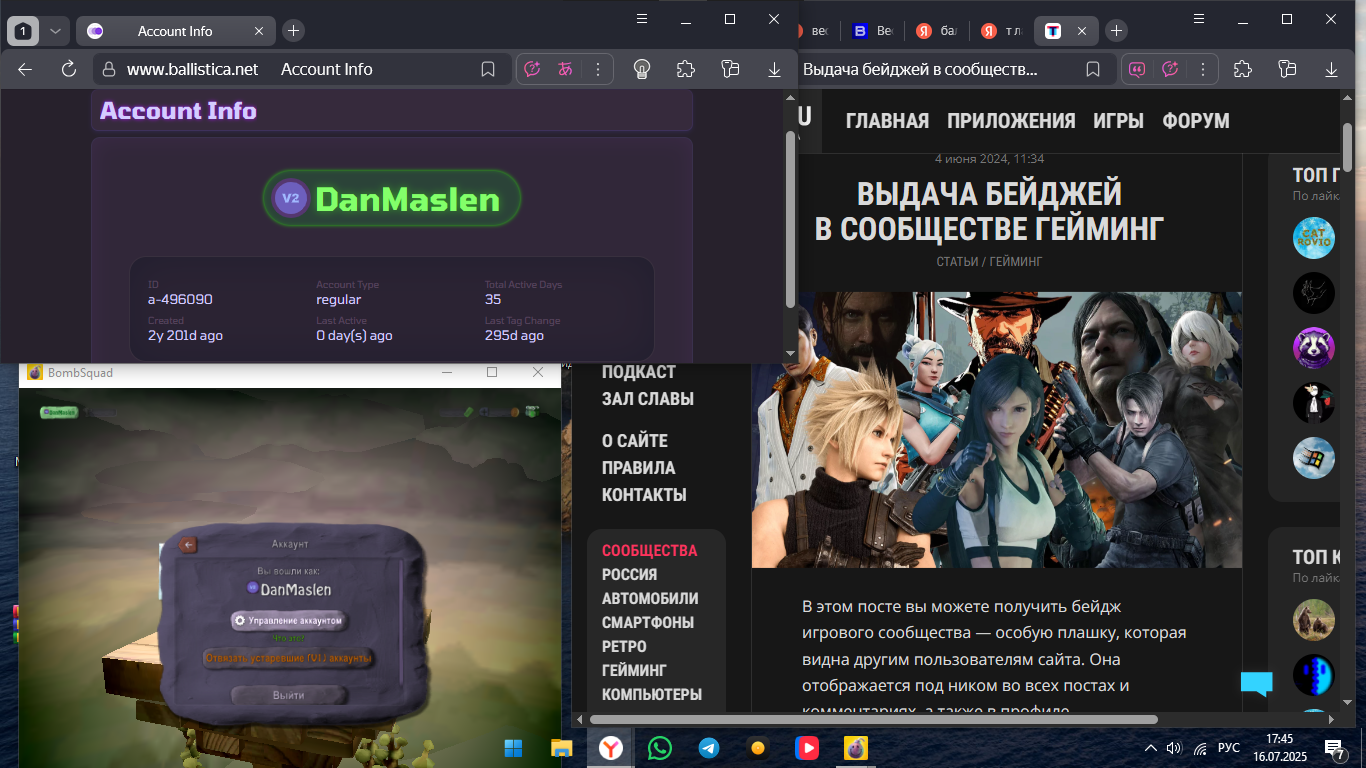Image resolution: width=1366 pixels, height=768 pixels.
Task: Bookmark the Account Info page
Action: (x=488, y=69)
